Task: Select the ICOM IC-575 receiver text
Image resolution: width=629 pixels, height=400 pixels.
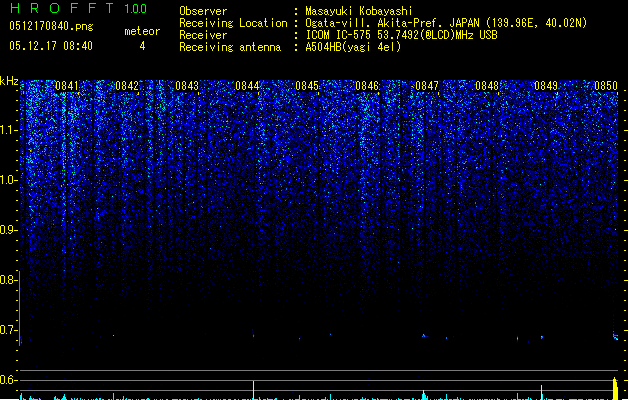Action: coord(401,35)
